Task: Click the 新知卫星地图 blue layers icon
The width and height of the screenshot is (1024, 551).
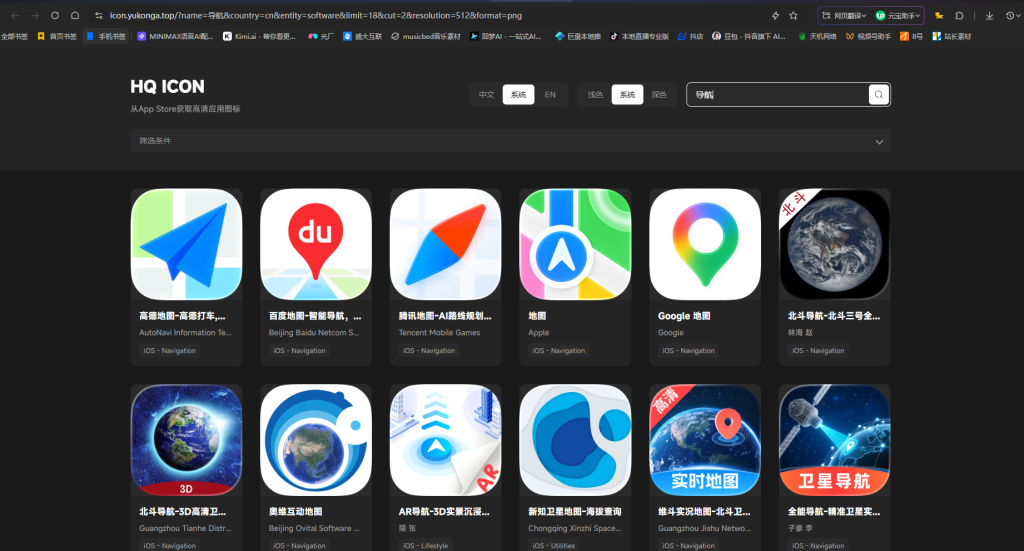Action: pyautogui.click(x=575, y=440)
